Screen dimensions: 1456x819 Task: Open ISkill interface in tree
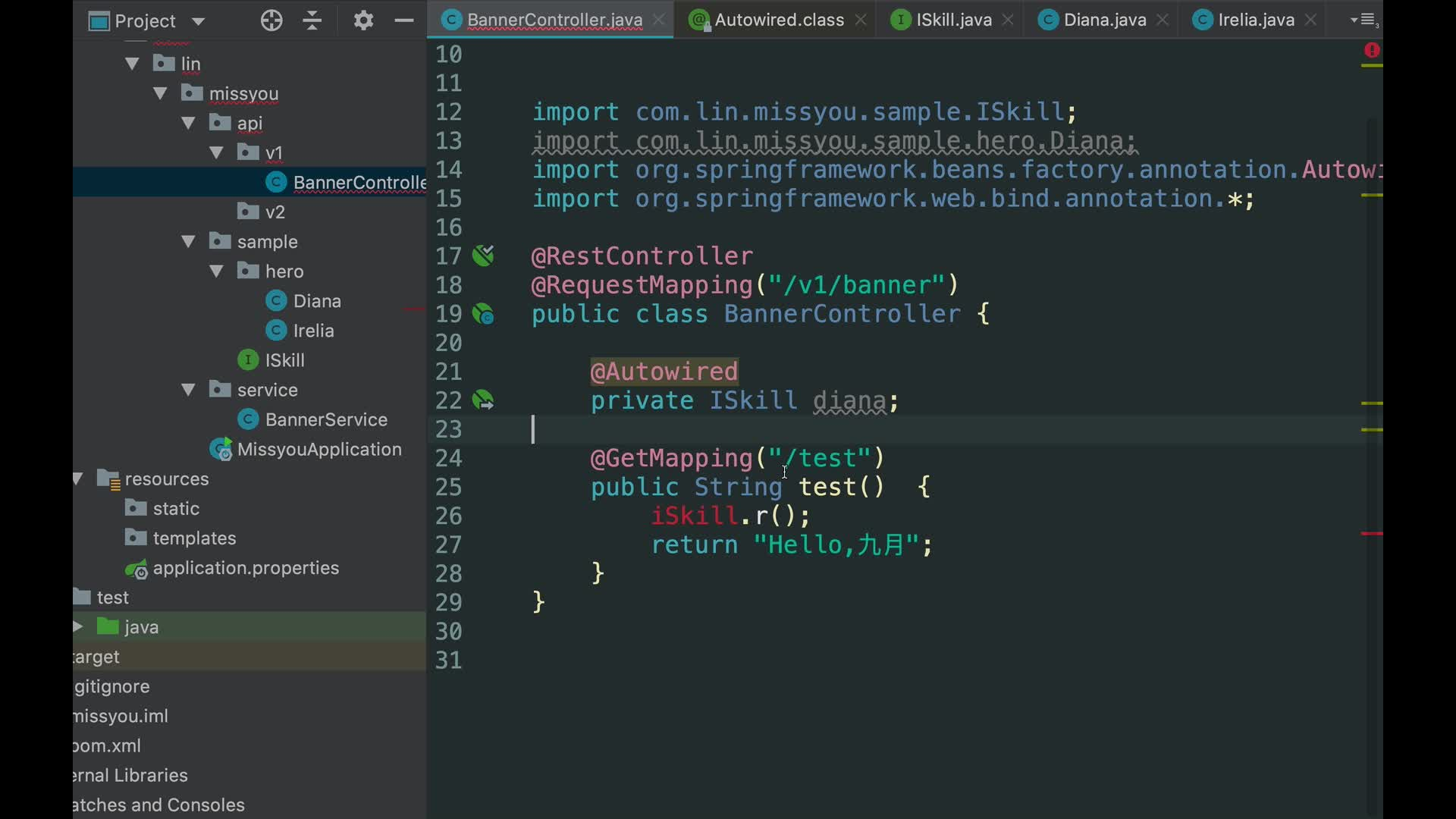[284, 360]
